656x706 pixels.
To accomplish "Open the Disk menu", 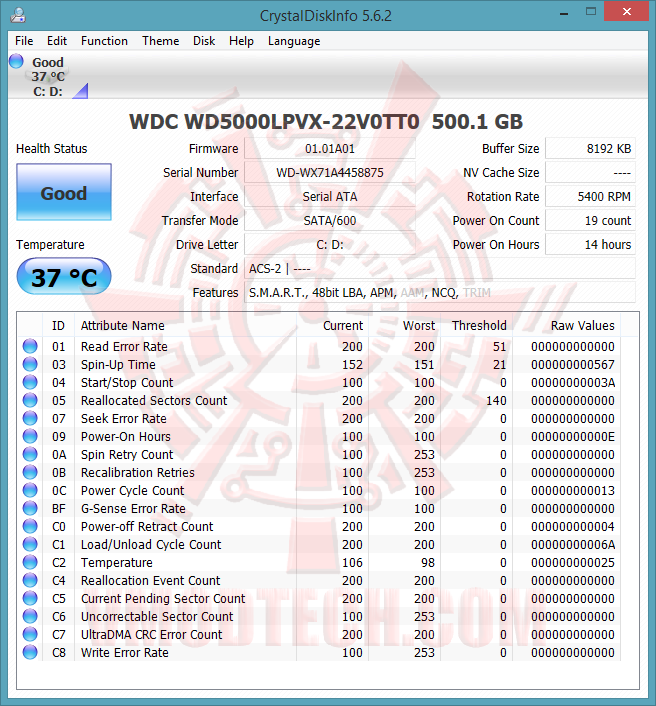I will coord(204,41).
